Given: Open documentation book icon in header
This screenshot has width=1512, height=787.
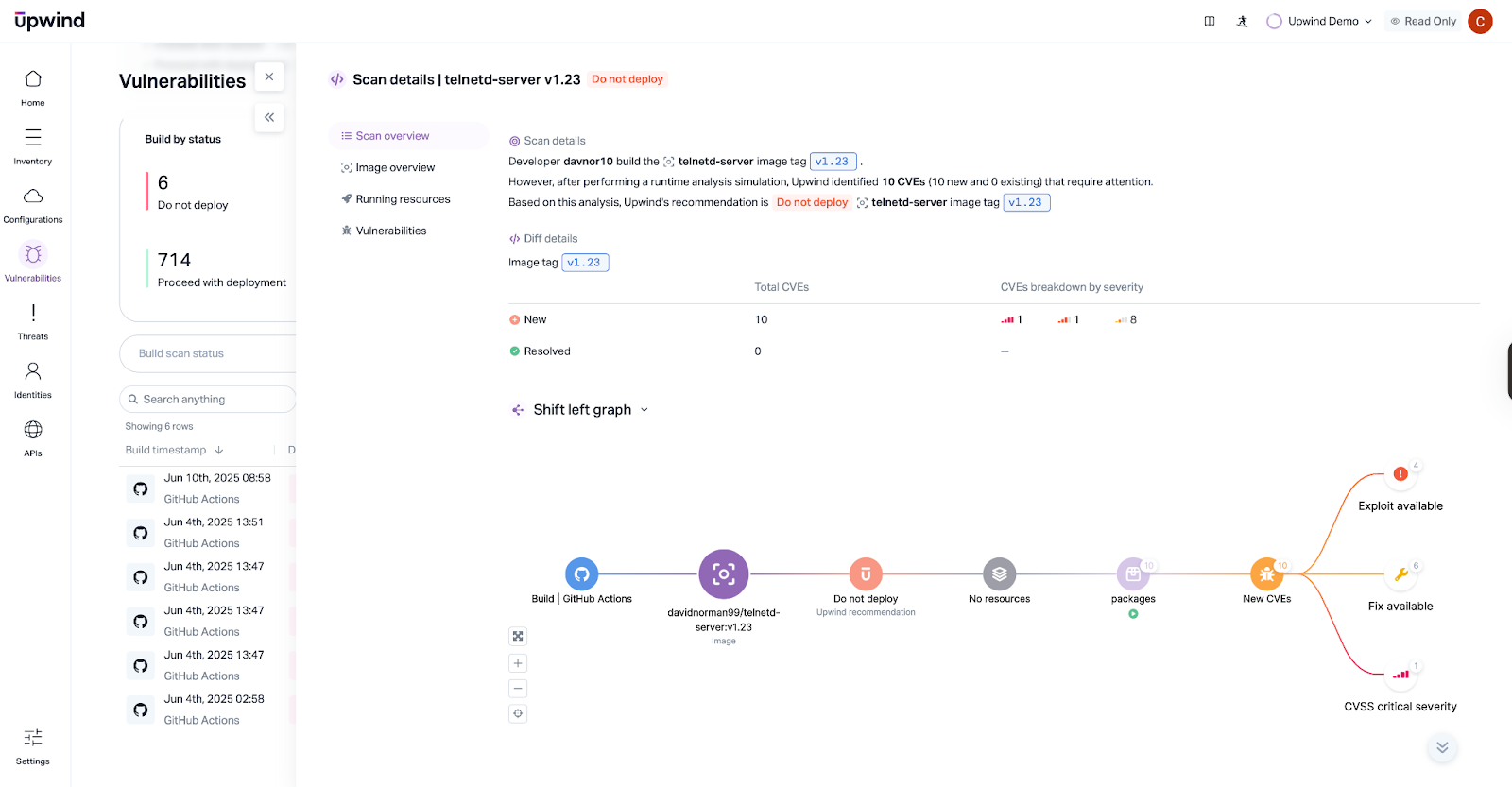Looking at the screenshot, I should click(x=1210, y=21).
